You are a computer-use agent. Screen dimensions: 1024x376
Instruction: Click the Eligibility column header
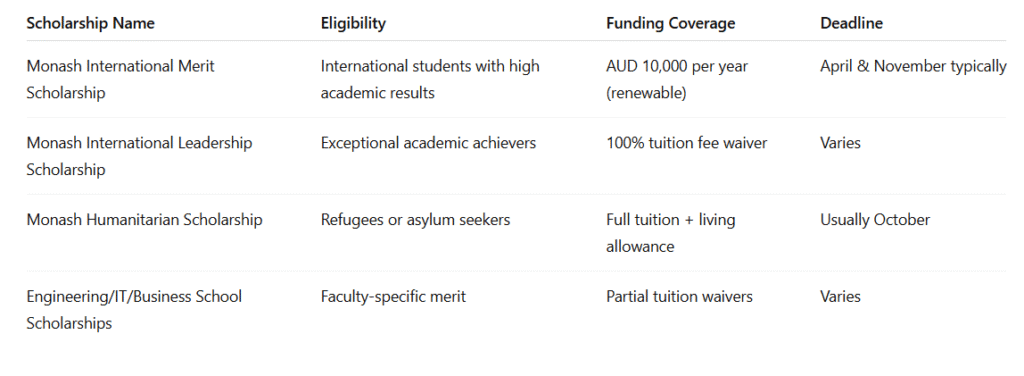click(353, 24)
